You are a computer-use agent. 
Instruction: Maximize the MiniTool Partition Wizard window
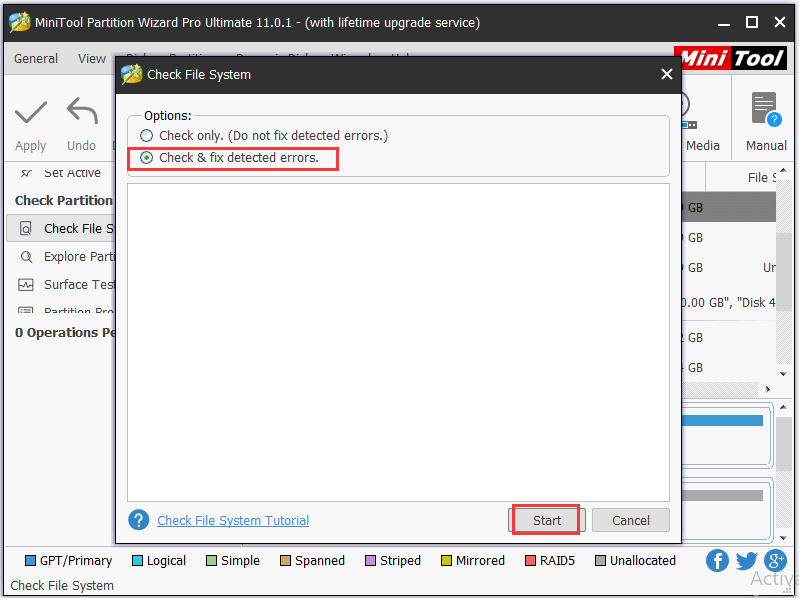point(752,22)
